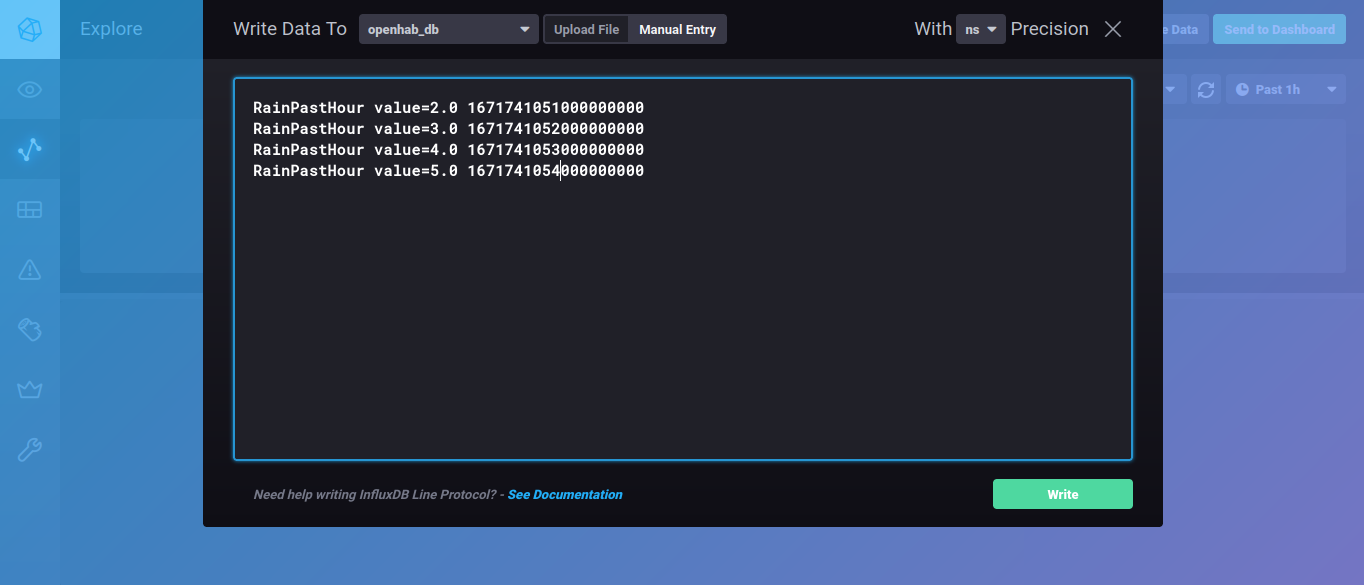The image size is (1364, 585).
Task: Open the Dashboards grid icon
Action: 30,210
